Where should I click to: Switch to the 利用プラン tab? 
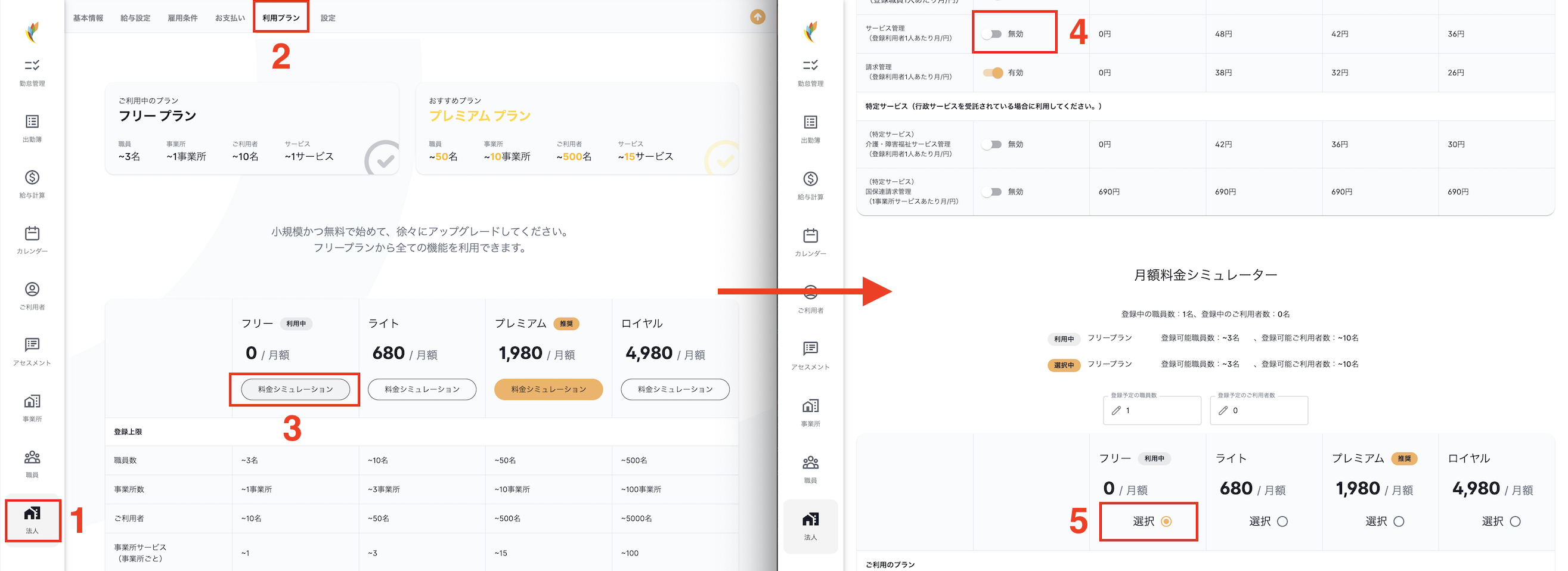281,18
